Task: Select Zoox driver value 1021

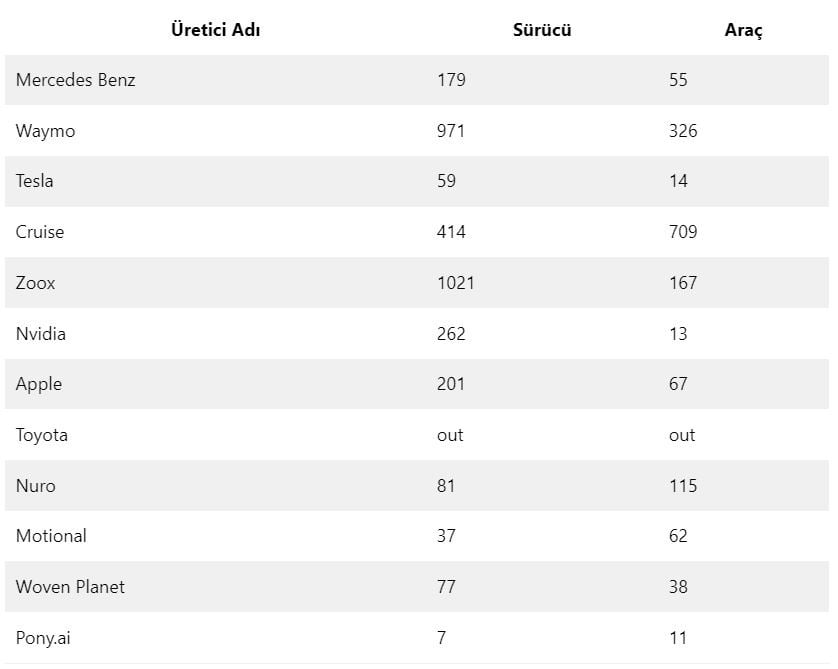Action: coord(456,283)
